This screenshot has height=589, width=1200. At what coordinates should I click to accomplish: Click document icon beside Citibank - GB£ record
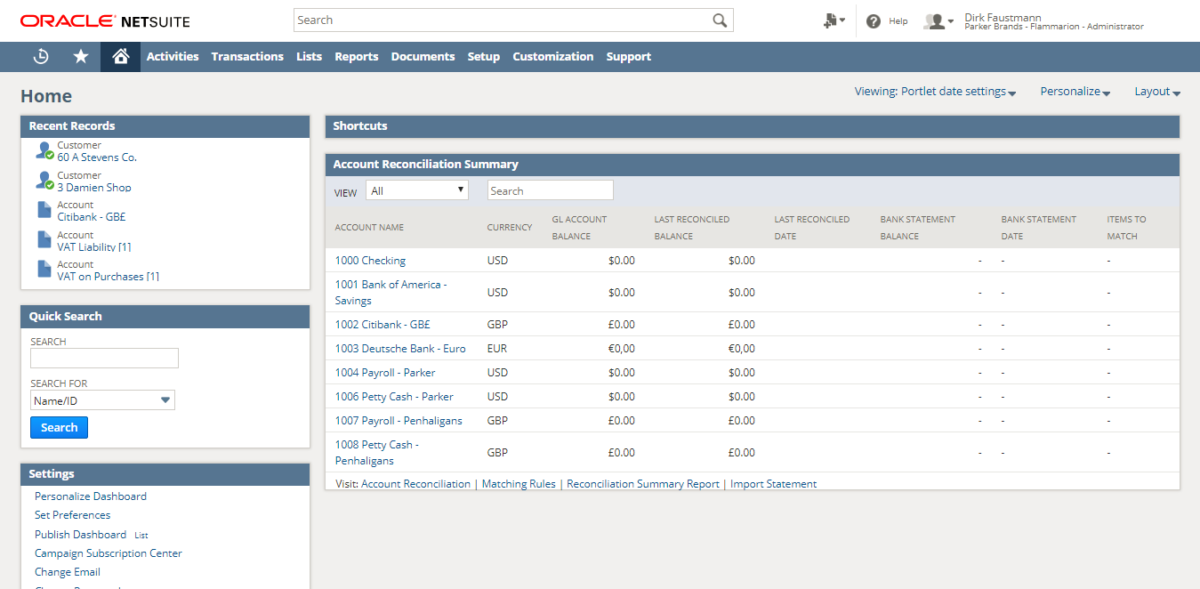[44, 210]
